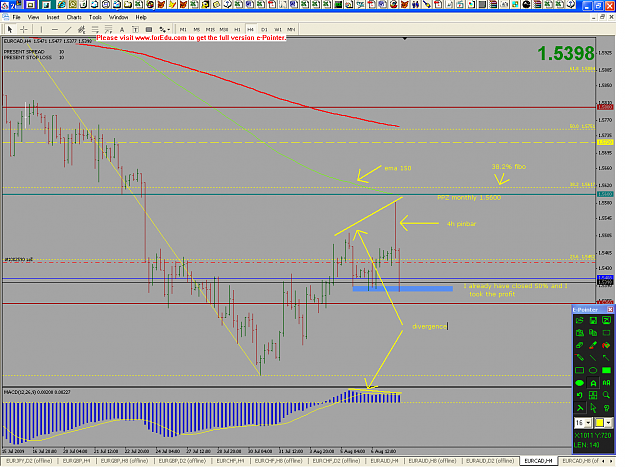Click the yellow color swatch in e-Pointer
This screenshot has width=625, height=467.
click(x=599, y=422)
